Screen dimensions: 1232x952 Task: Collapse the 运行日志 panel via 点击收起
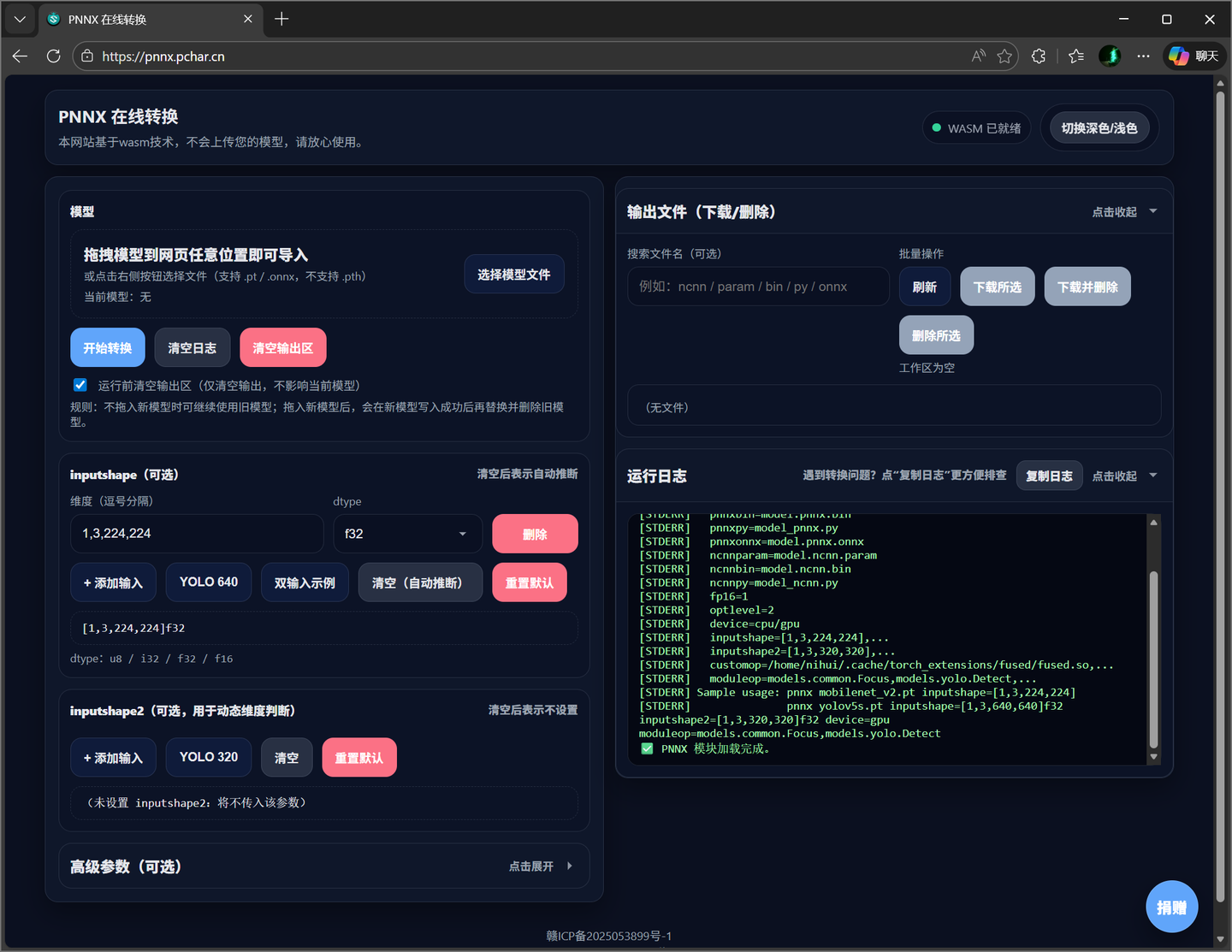[1124, 476]
